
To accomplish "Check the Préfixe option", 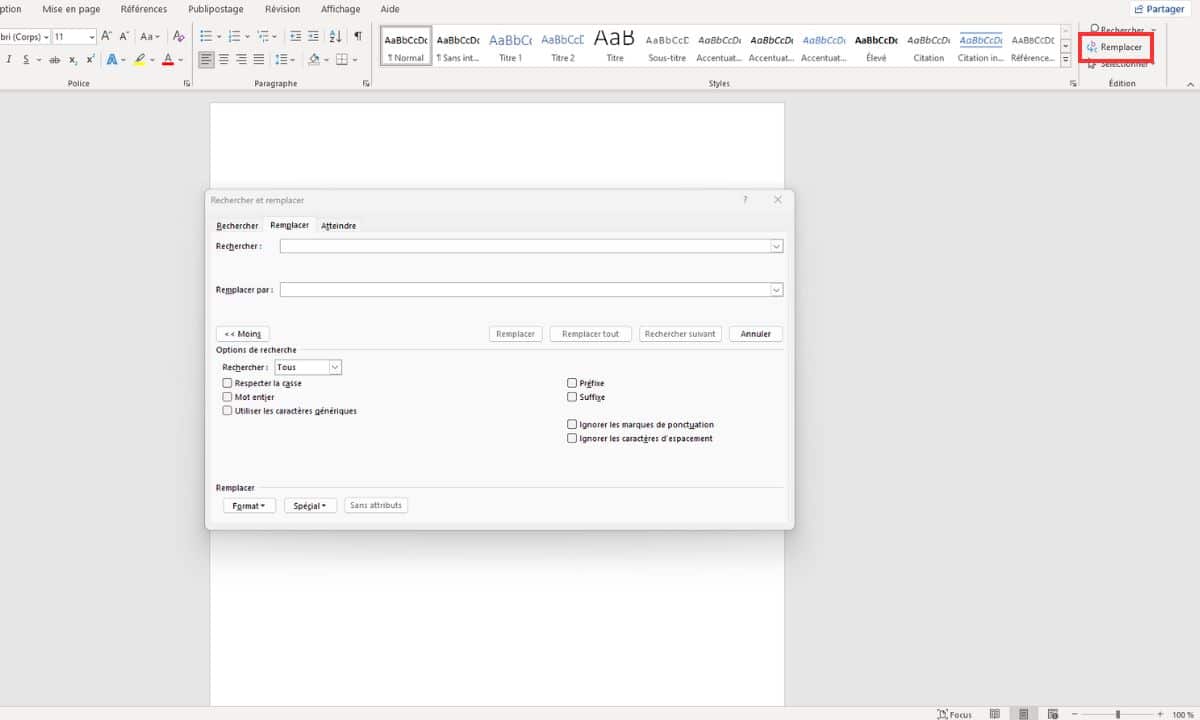I will pos(572,383).
